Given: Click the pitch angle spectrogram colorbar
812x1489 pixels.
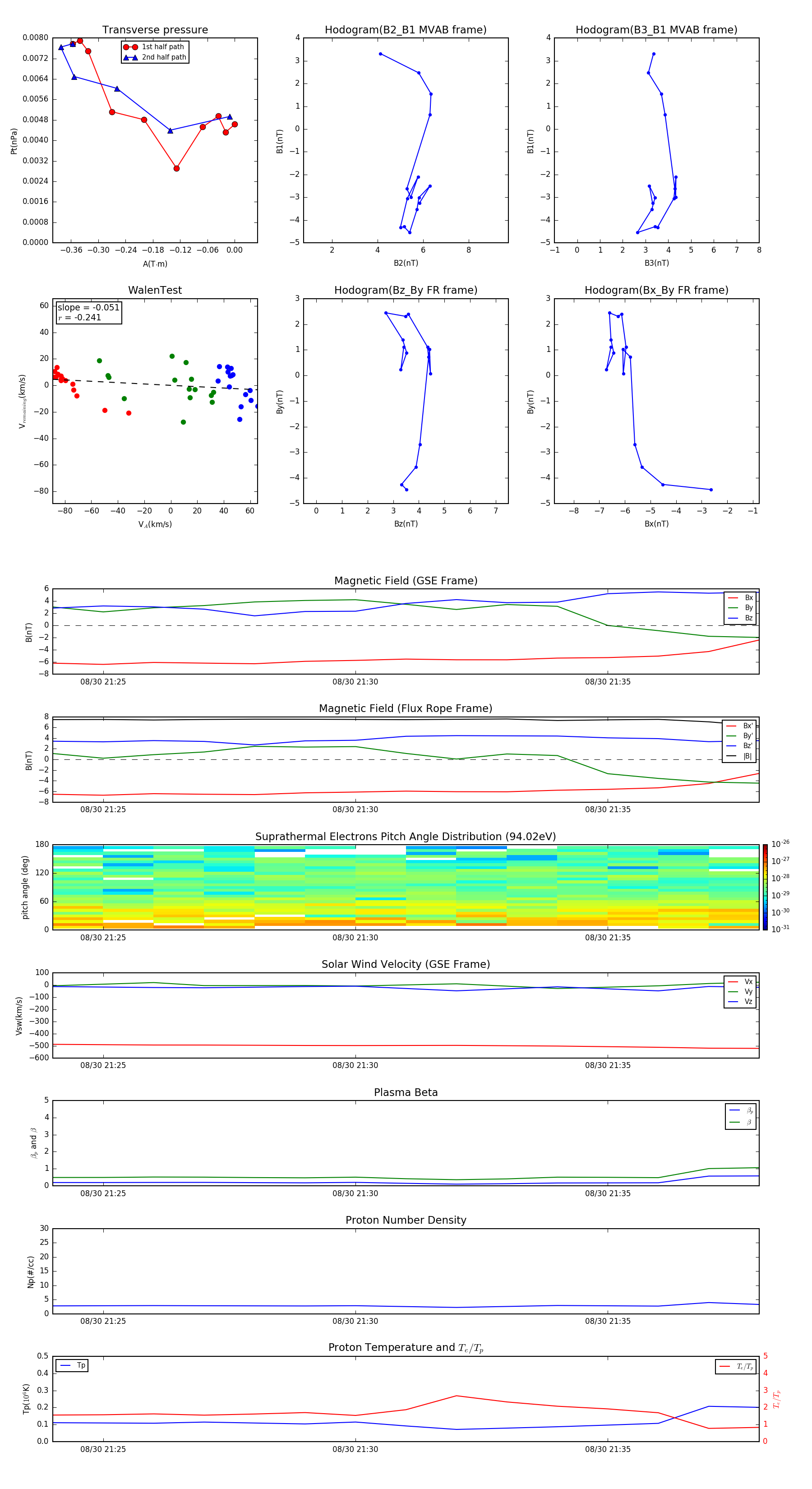Looking at the screenshot, I should tap(765, 887).
